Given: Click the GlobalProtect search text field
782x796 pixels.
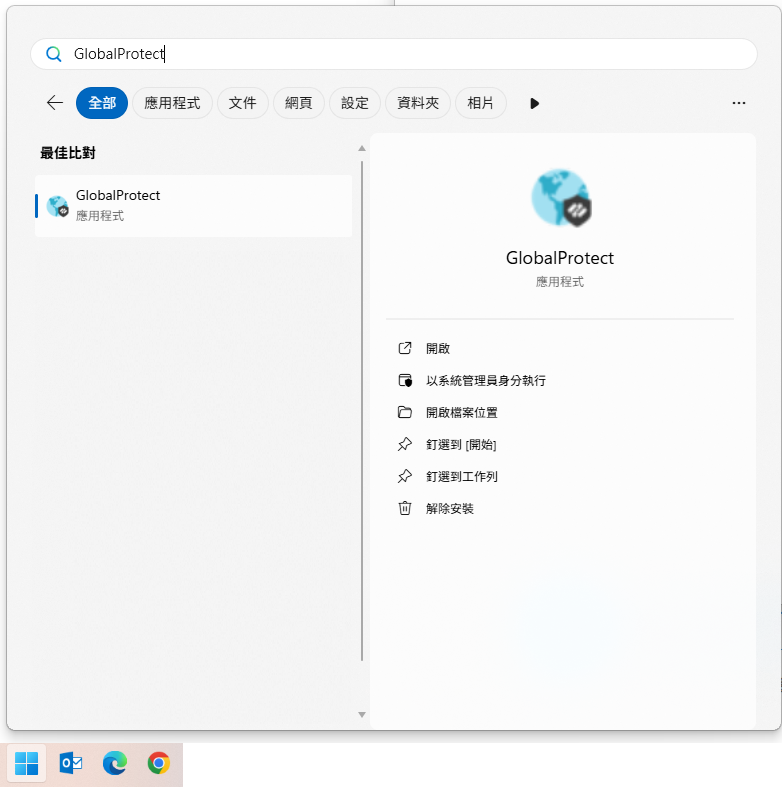Looking at the screenshot, I should click(400, 54).
